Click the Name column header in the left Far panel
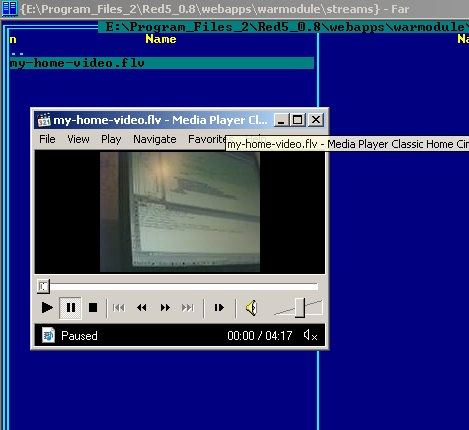The image size is (469, 430). coord(161,39)
